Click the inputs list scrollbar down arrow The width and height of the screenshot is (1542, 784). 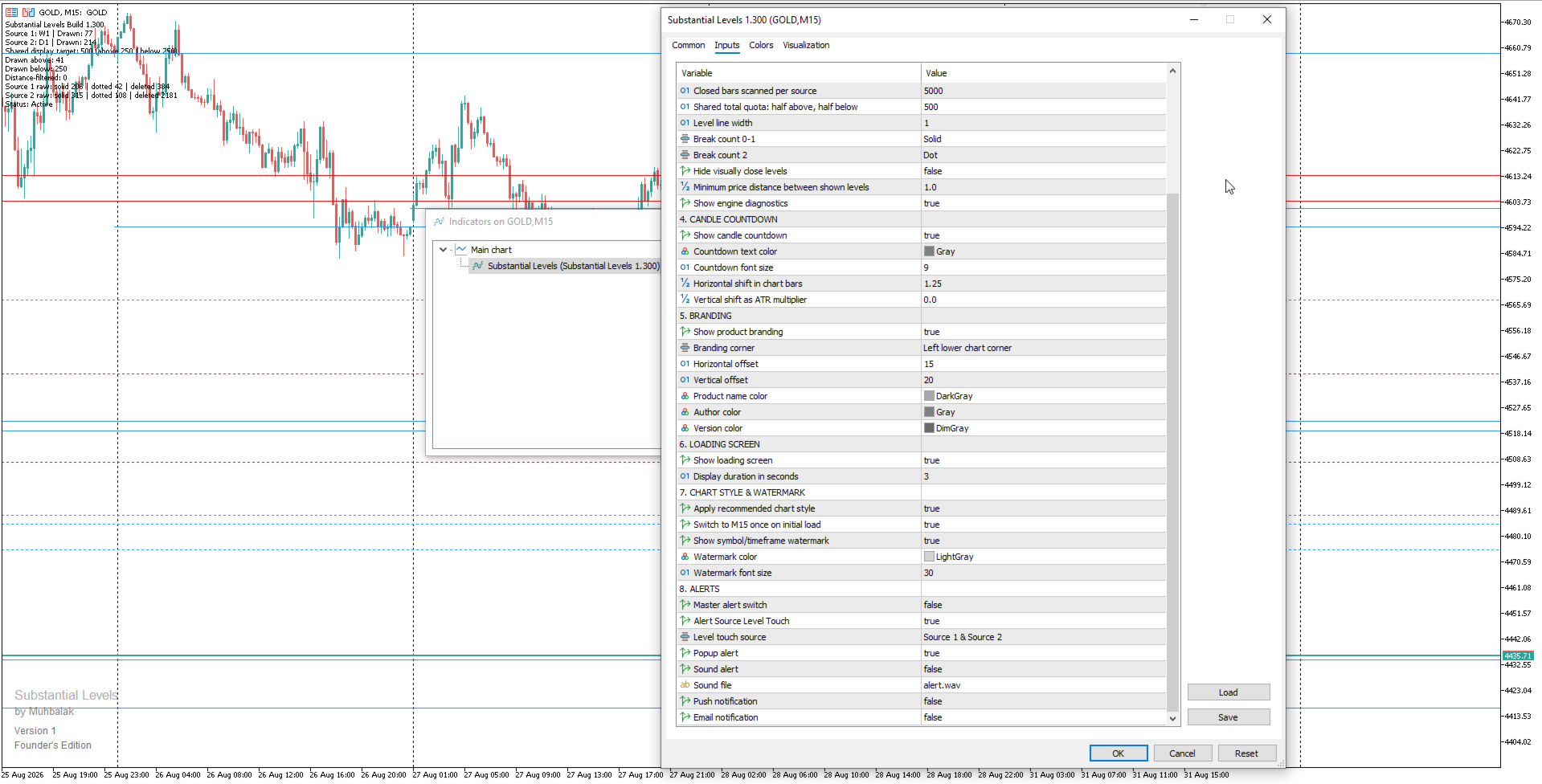pos(1172,718)
